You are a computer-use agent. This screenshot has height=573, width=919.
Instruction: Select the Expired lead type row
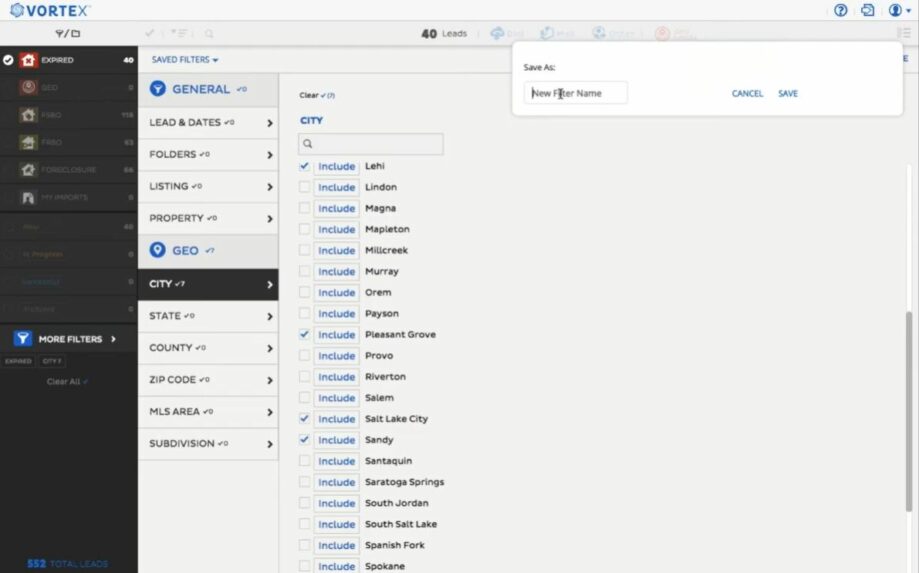point(69,60)
